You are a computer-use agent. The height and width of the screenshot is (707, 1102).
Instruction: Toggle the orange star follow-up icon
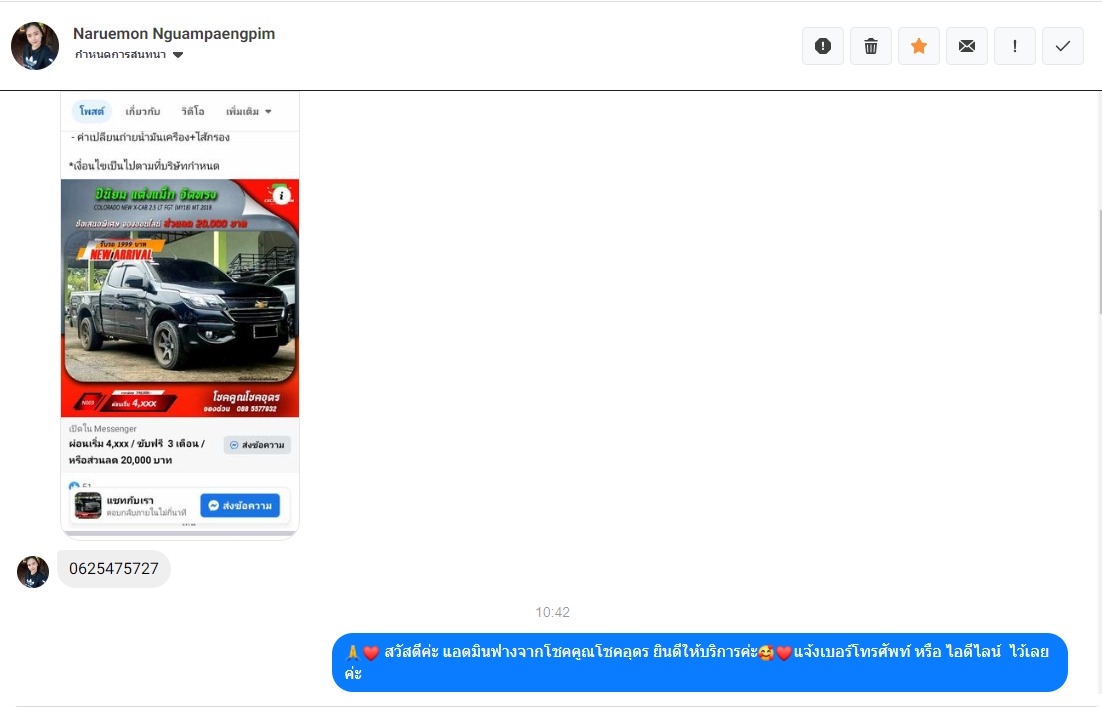point(919,46)
